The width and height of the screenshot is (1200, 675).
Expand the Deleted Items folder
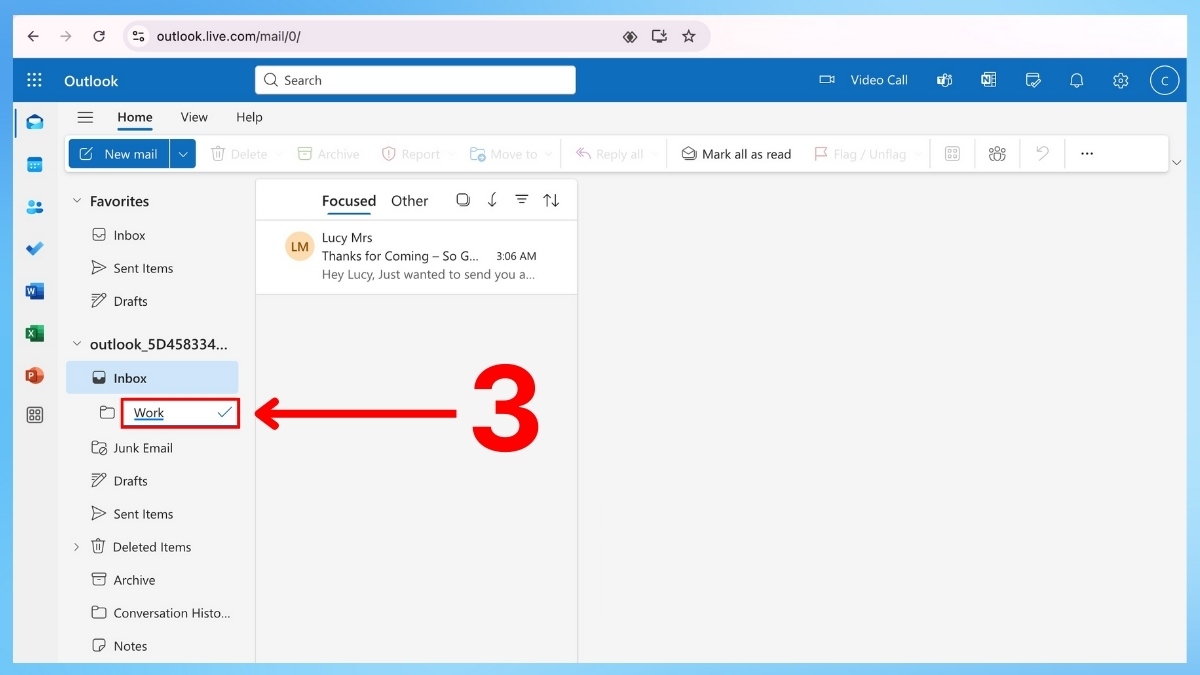coord(77,547)
